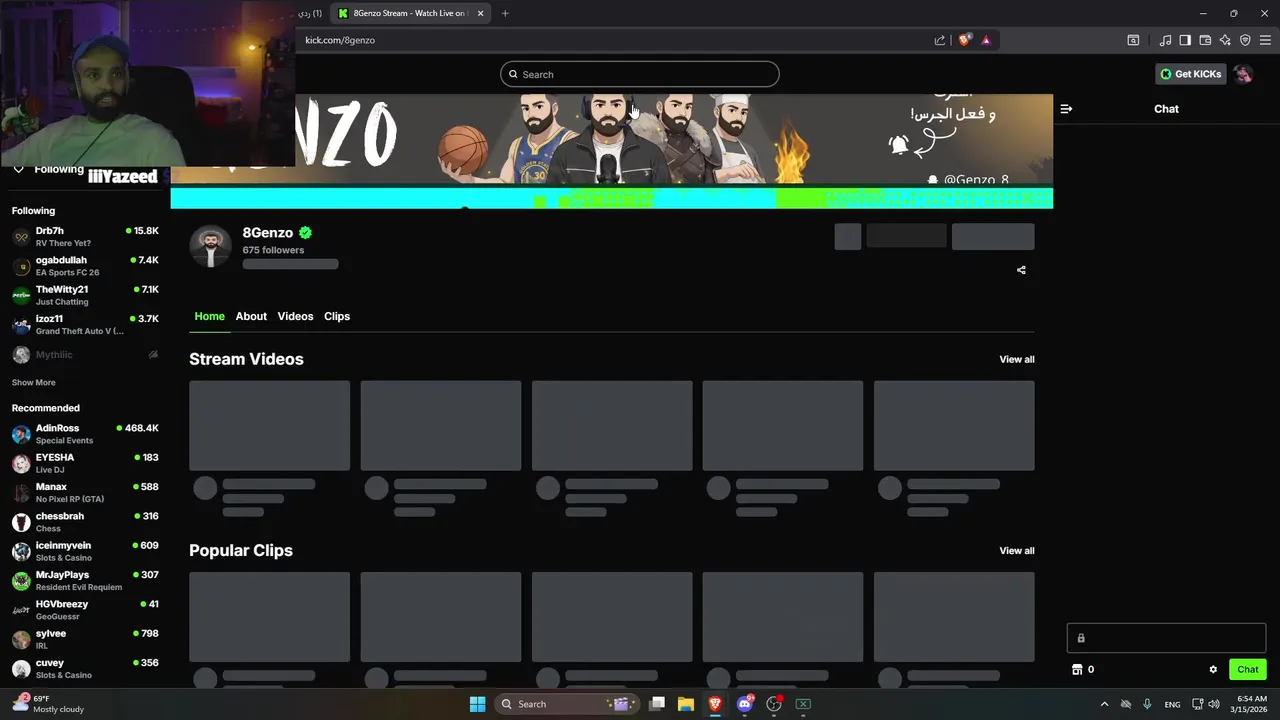Open the Xbox Game Bar taskbar icon
This screenshot has height=720, width=1280.
click(x=803, y=704)
